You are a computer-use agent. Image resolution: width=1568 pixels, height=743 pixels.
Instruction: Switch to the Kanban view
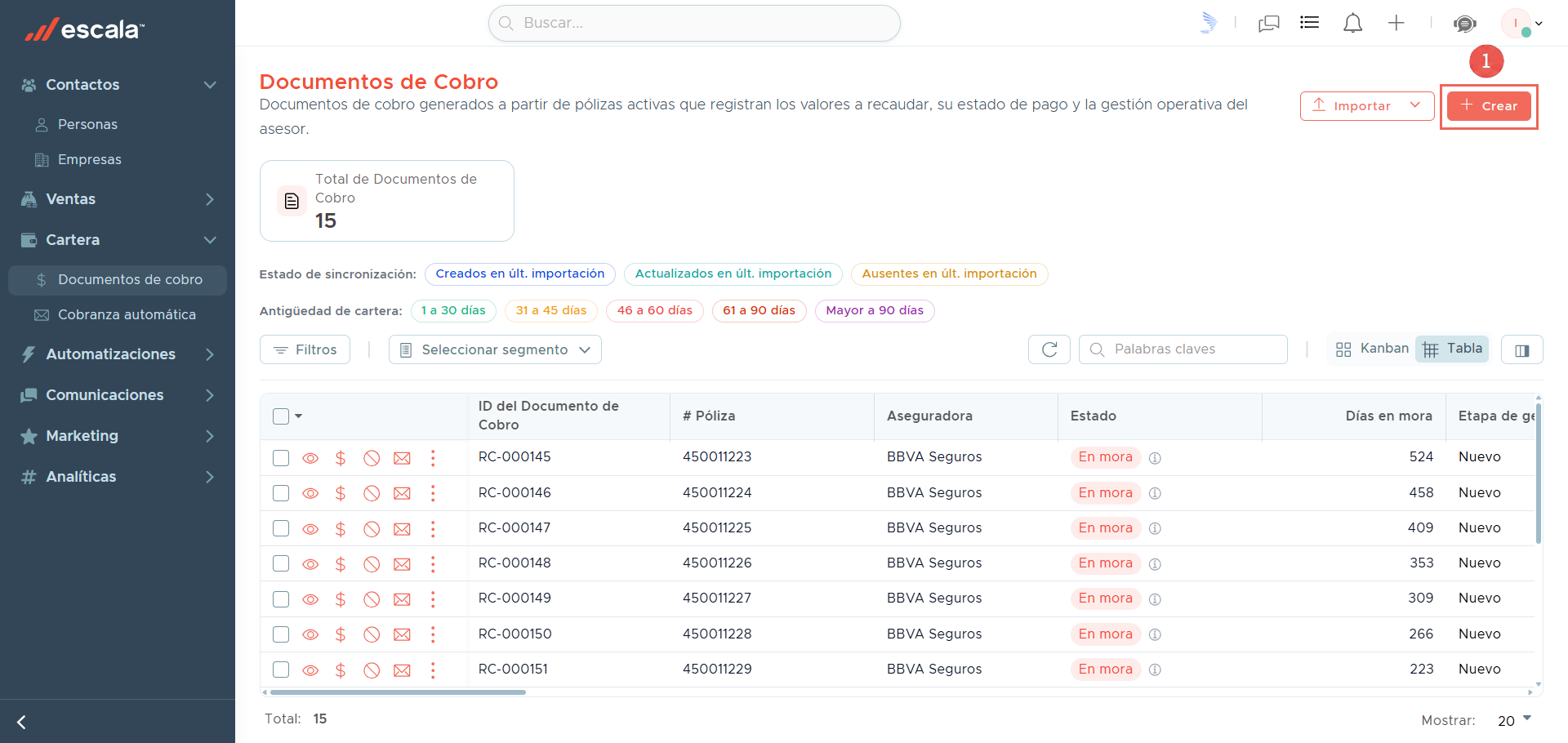1372,349
